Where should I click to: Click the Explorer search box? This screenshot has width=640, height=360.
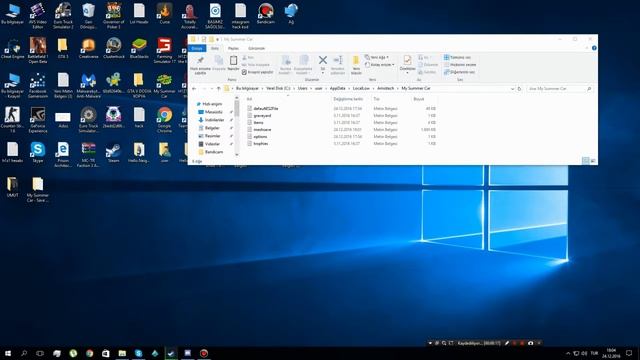559,89
